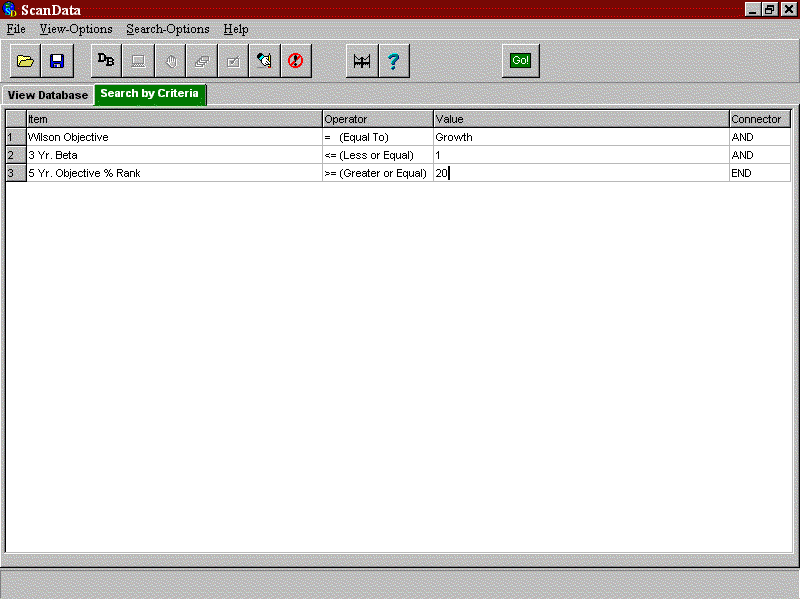Click the END connector cell in row 3
The height and width of the screenshot is (600, 800).
[x=759, y=173]
